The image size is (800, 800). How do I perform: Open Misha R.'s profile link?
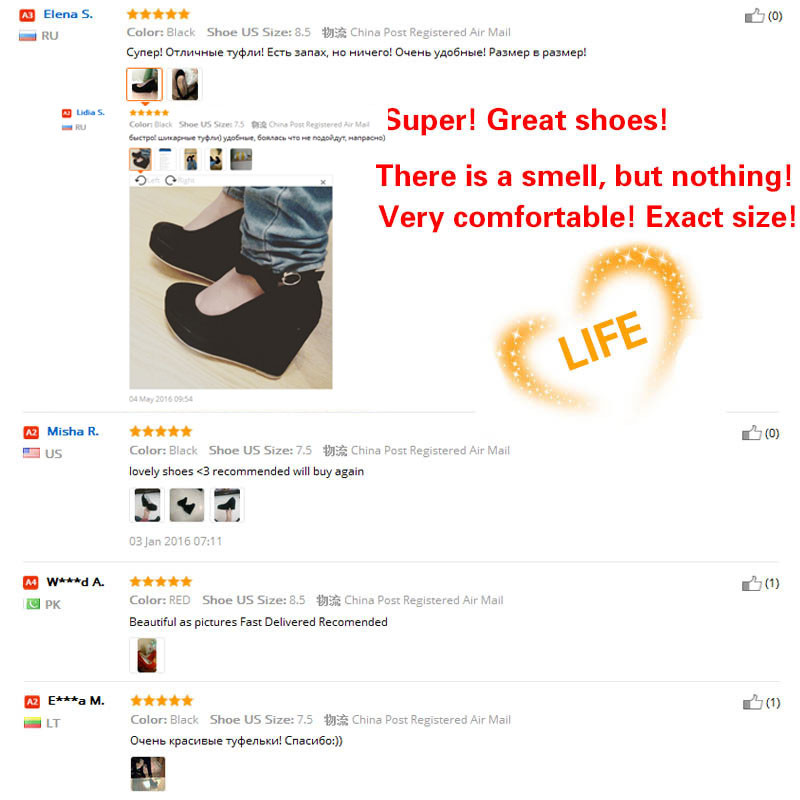click(x=72, y=432)
